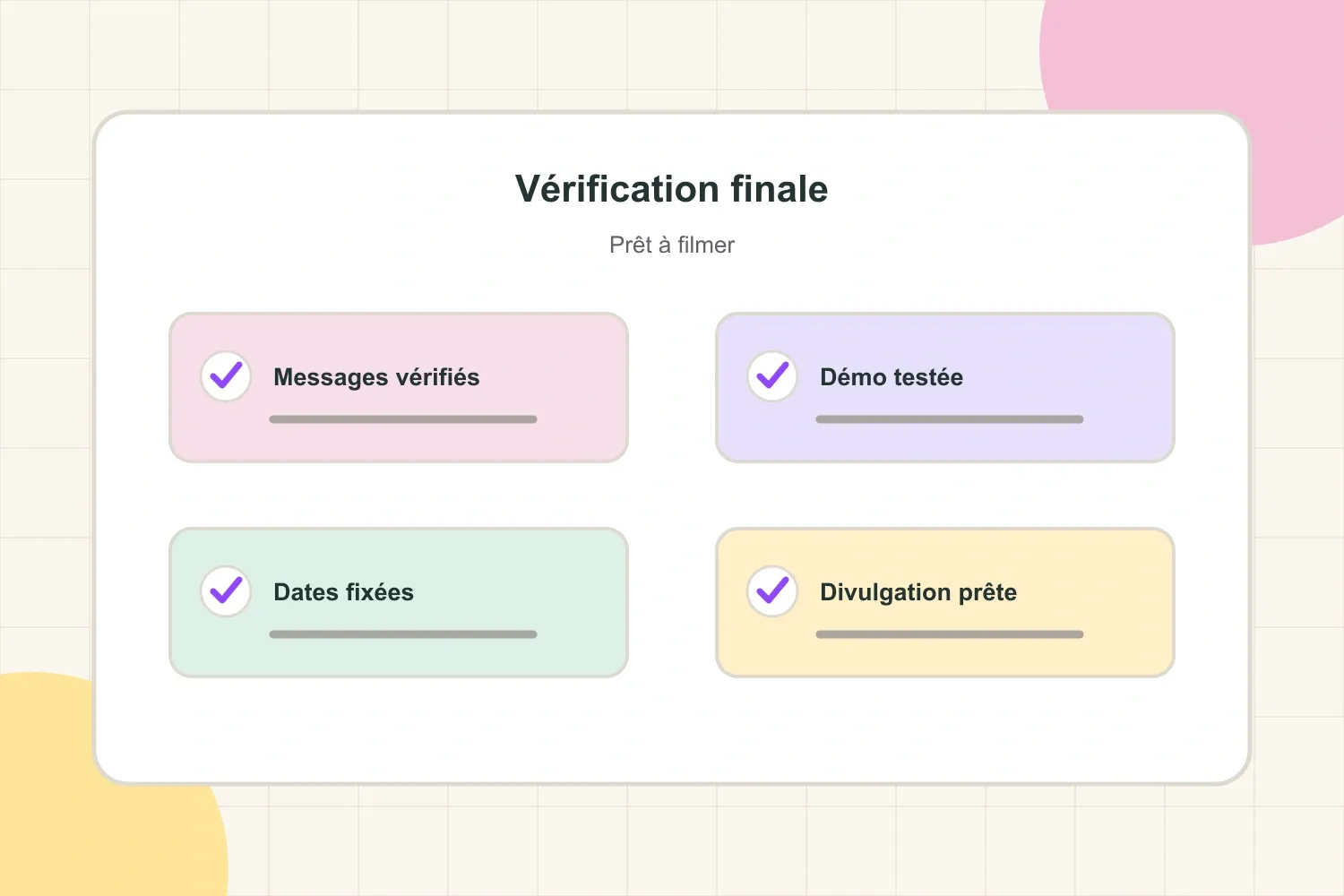Click the Vérification finale heading

pos(672,189)
